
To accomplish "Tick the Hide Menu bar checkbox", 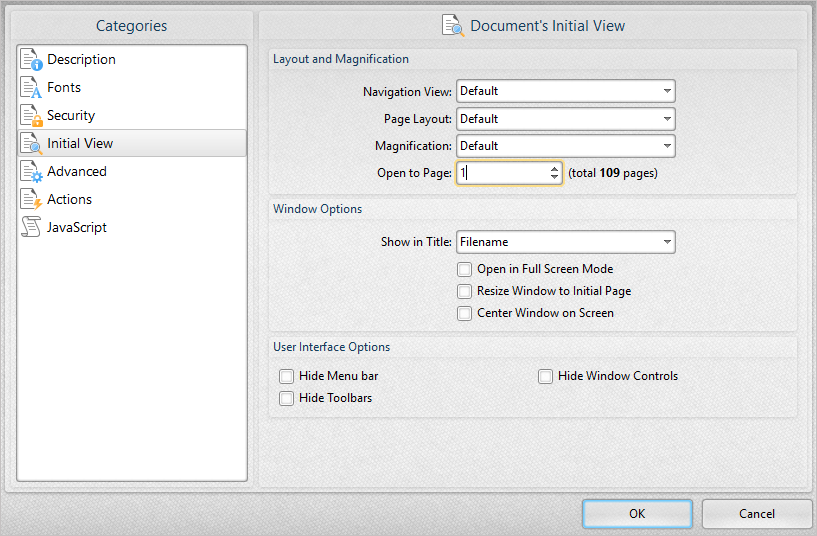I will pos(286,376).
